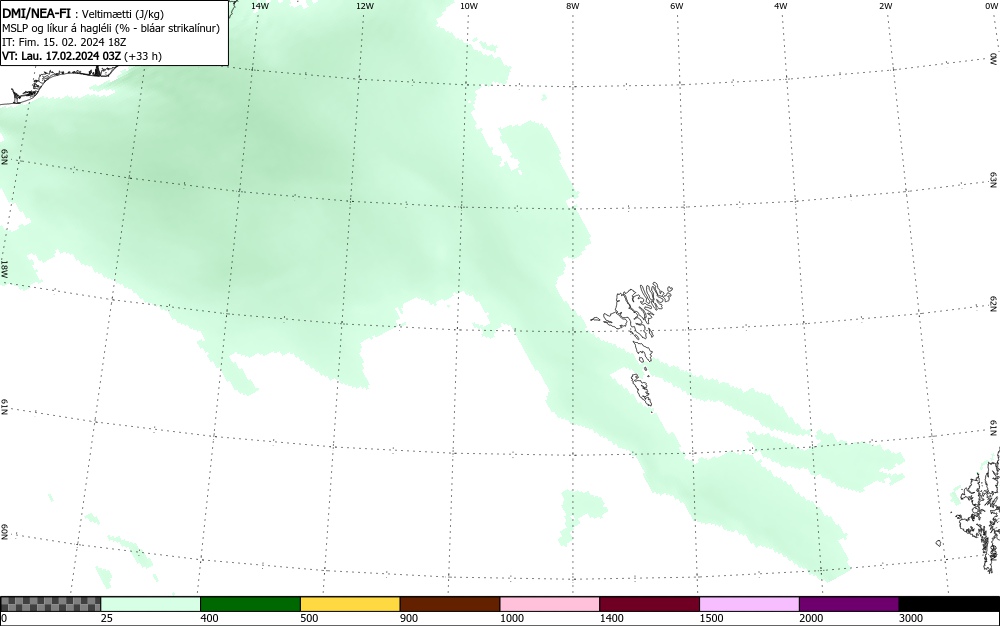Click the "(+33 h)" forecast offset text
The width and height of the screenshot is (1000, 626).
point(143,56)
